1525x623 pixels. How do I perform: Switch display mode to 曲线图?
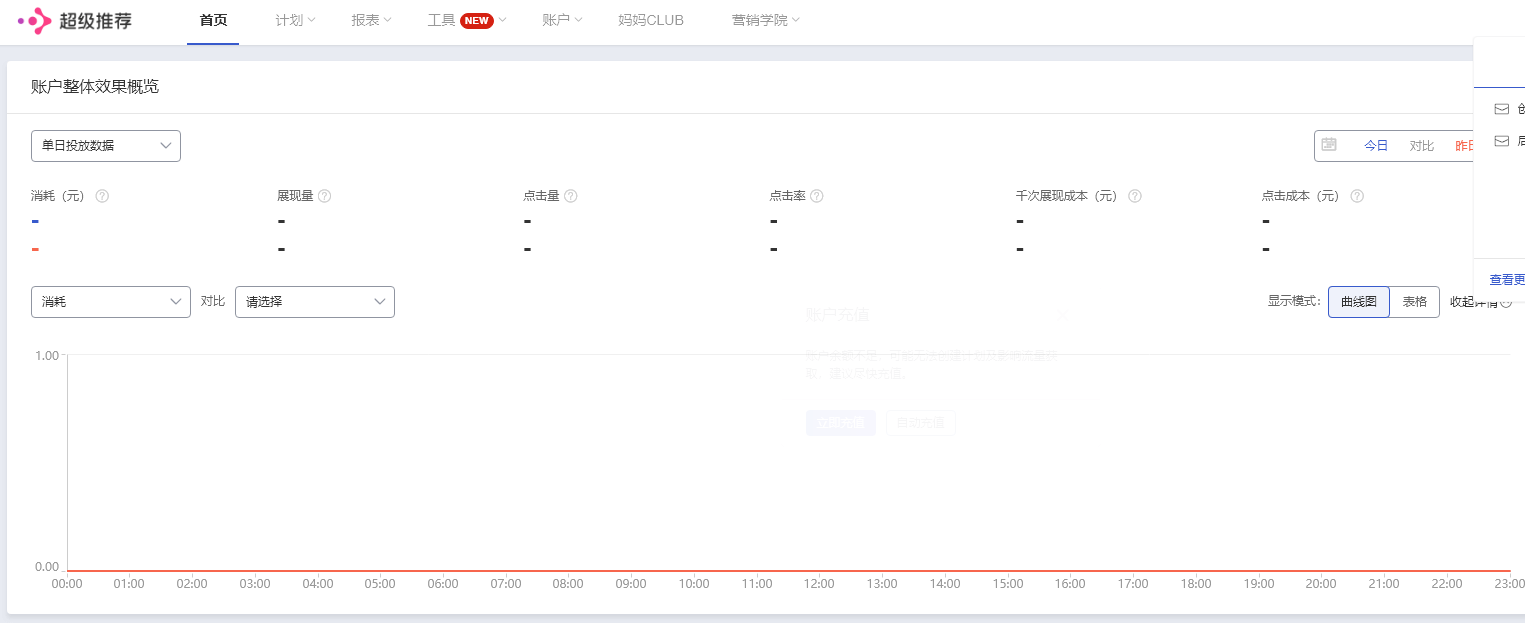[x=1359, y=302]
